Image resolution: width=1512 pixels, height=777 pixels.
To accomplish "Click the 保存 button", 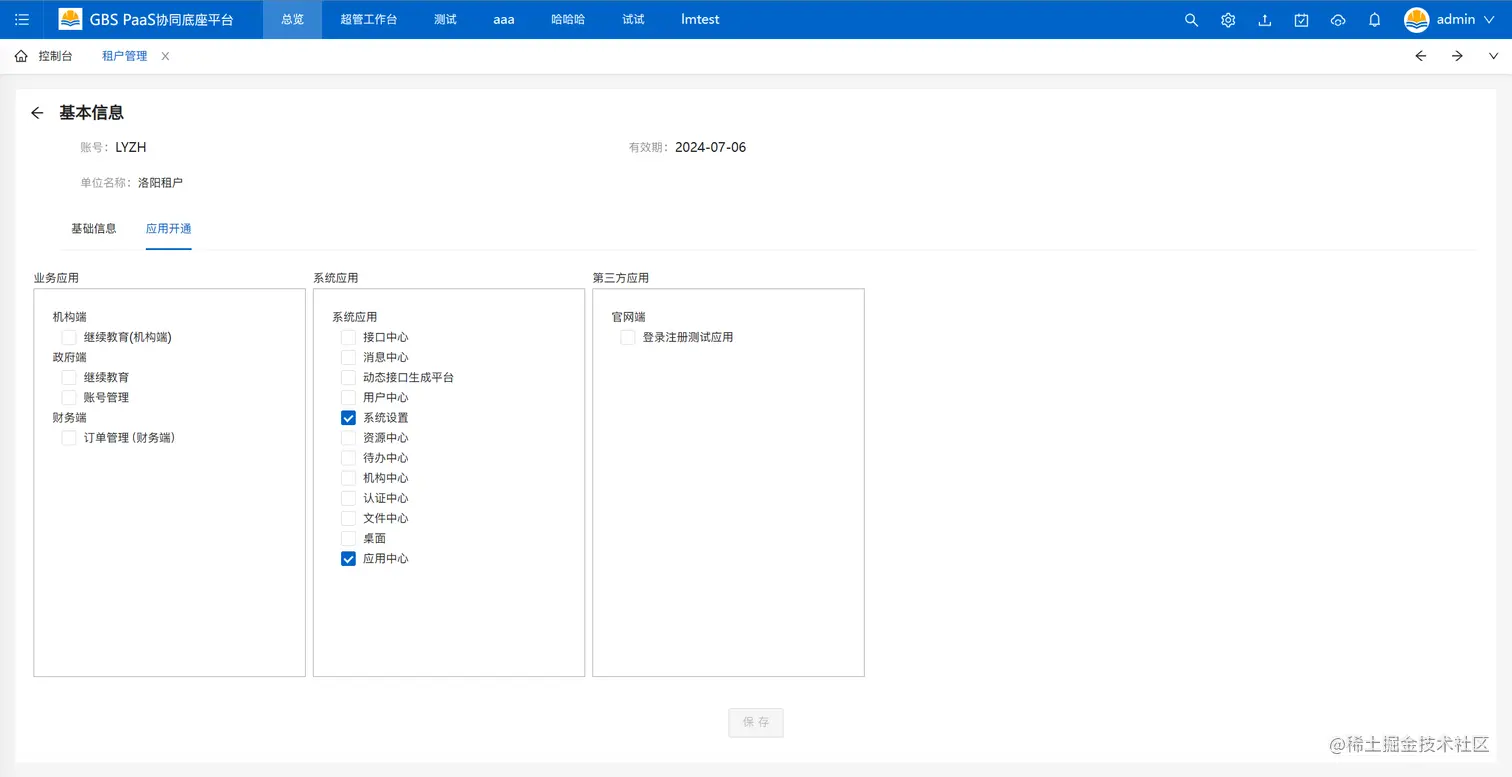I will pyautogui.click(x=756, y=722).
